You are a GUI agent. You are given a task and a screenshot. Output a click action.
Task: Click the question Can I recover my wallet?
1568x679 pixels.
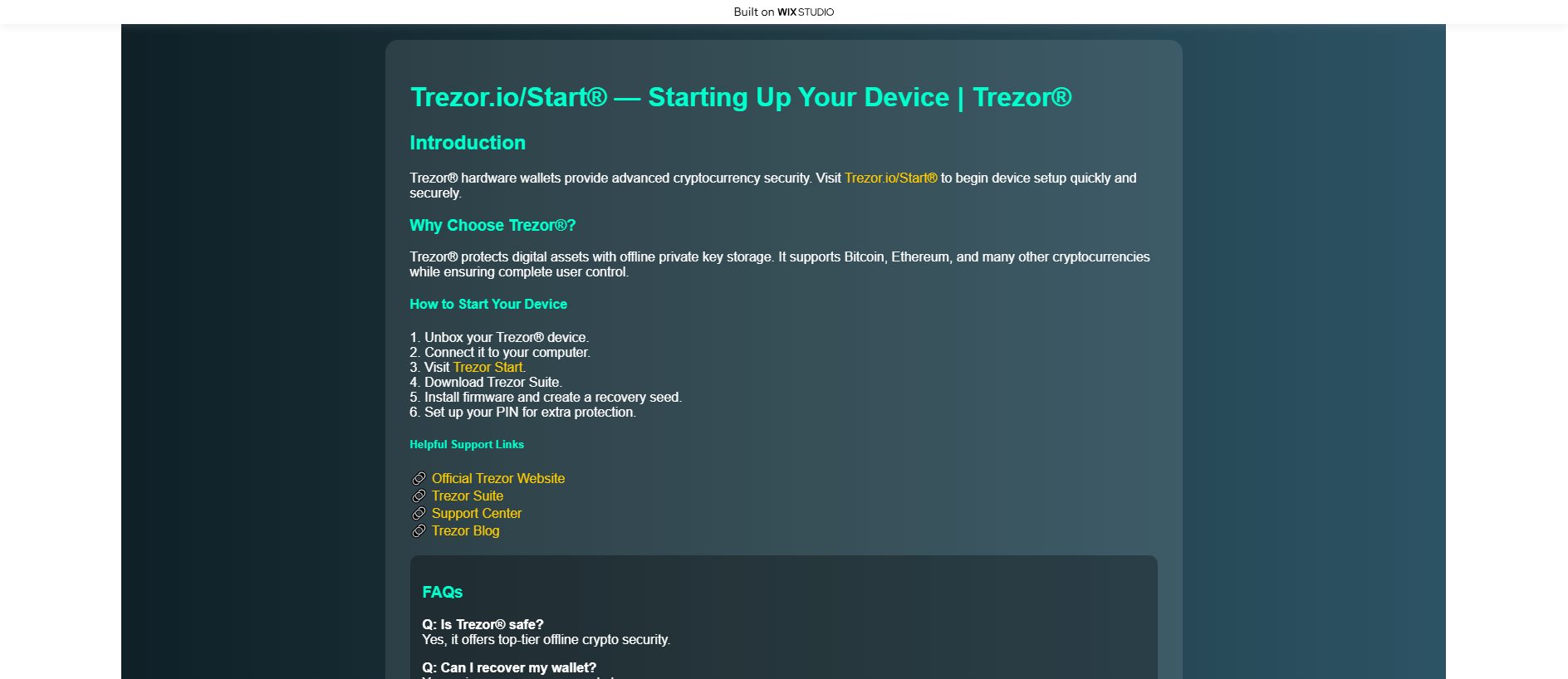(509, 667)
